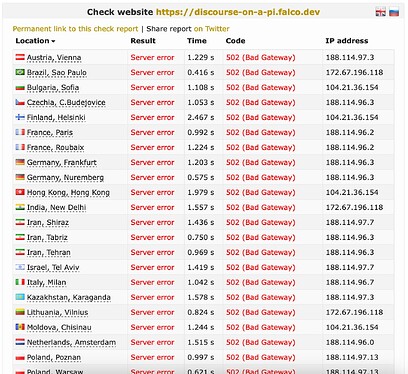Image resolution: width=408 pixels, height=374 pixels.
Task: Select the Time column header
Action: click(x=197, y=41)
